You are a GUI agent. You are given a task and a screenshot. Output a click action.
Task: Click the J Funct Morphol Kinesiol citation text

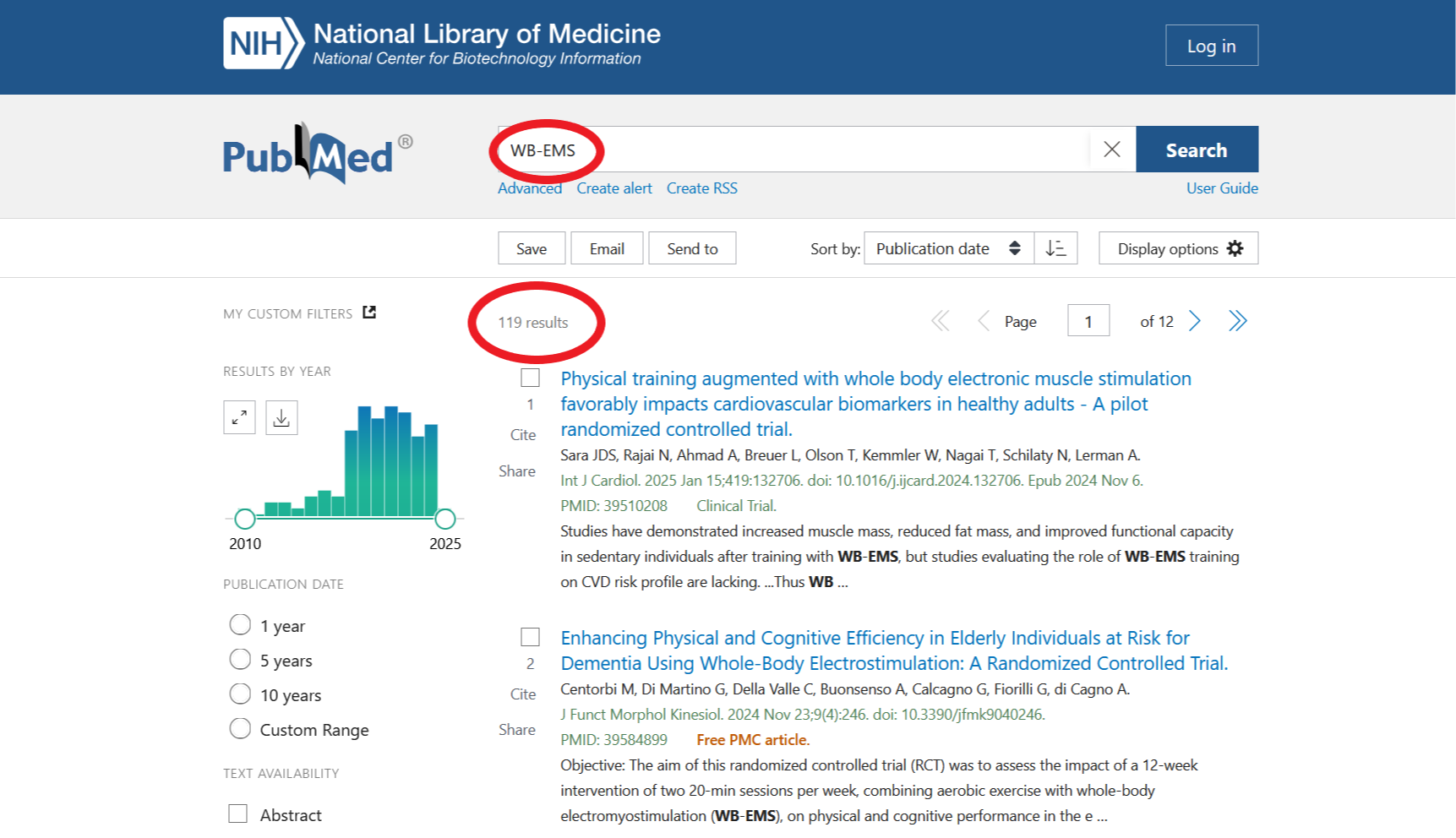(803, 715)
